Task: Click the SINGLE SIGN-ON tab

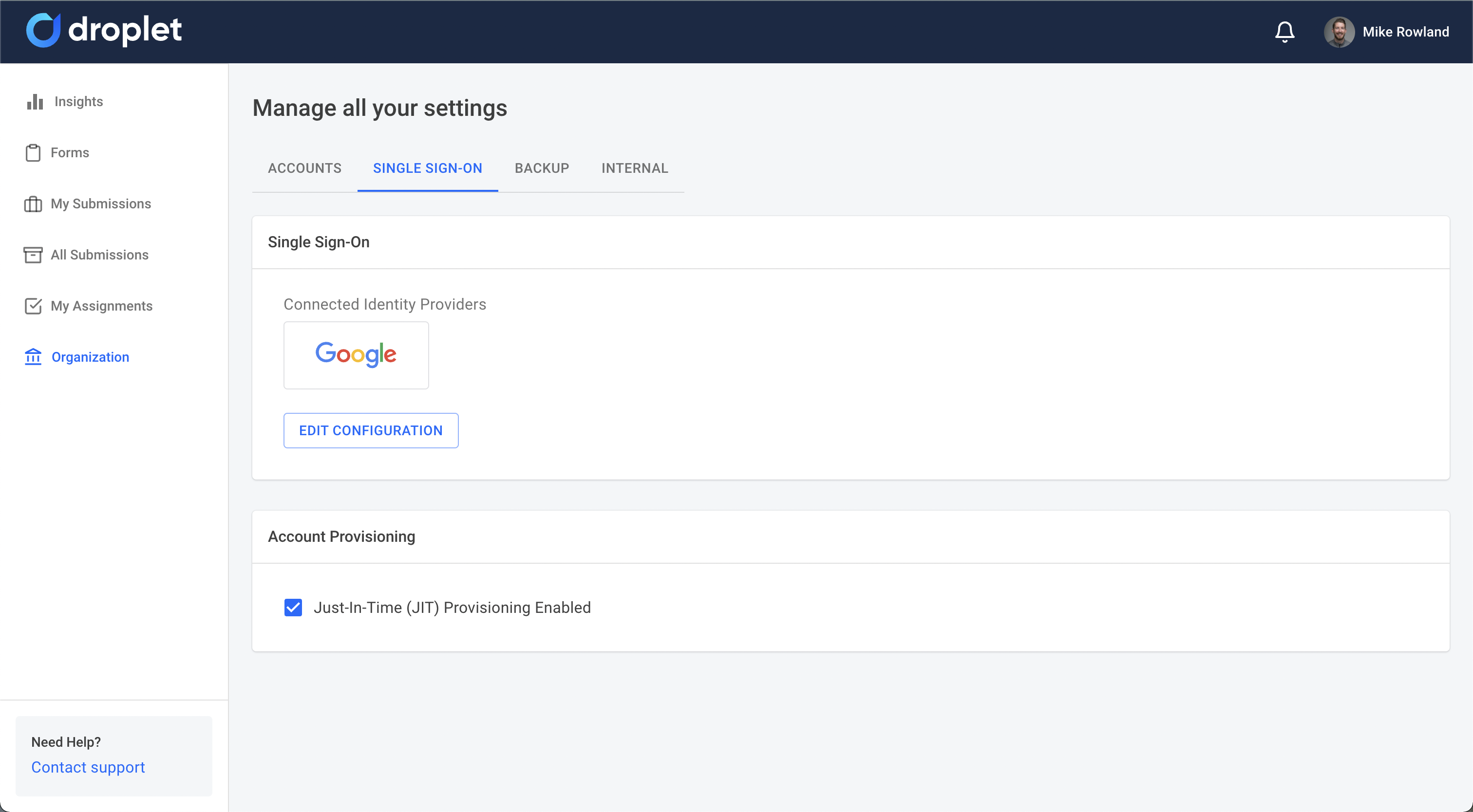Action: (x=427, y=168)
